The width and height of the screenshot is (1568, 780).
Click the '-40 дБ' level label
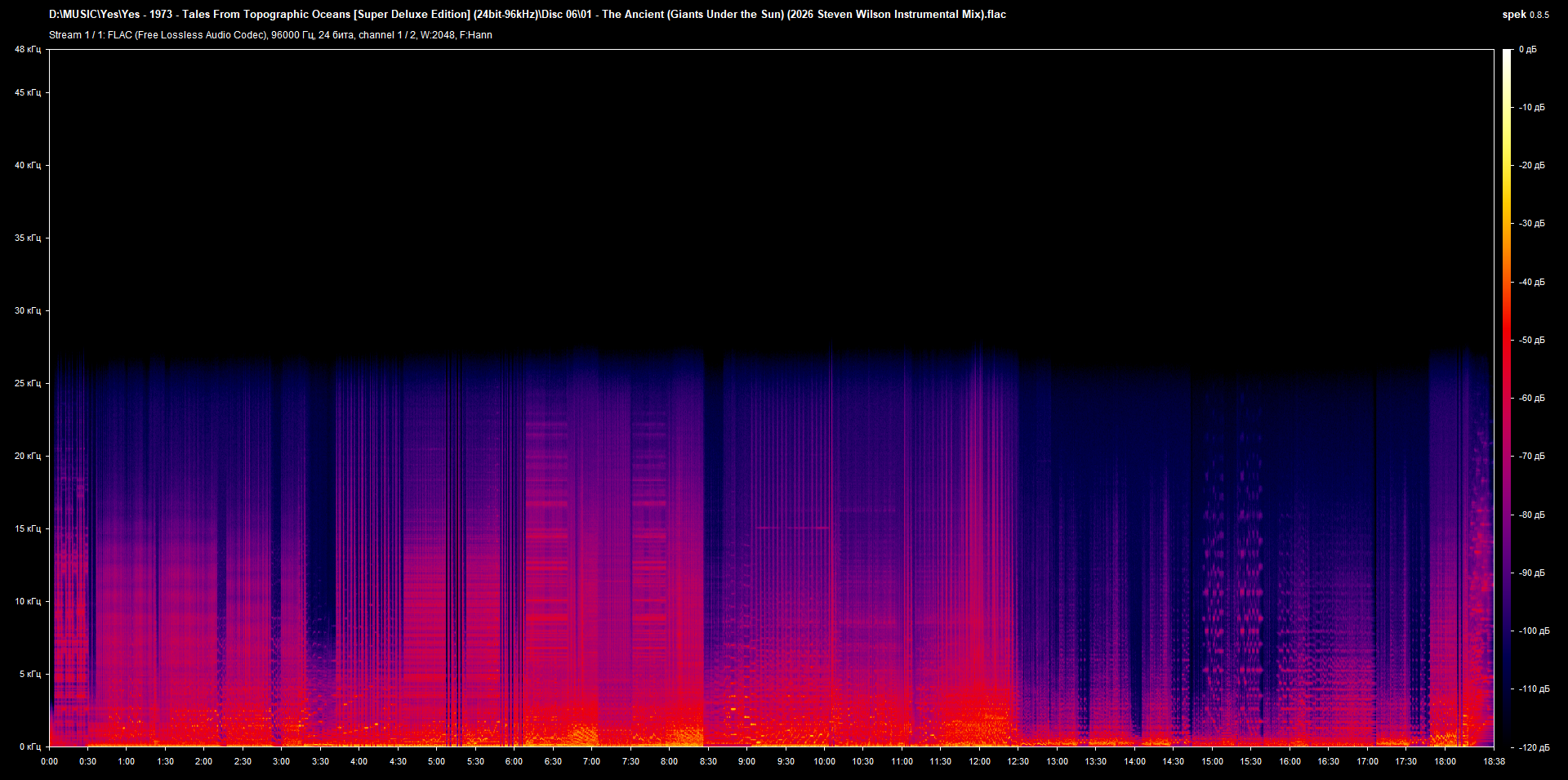(x=1532, y=283)
